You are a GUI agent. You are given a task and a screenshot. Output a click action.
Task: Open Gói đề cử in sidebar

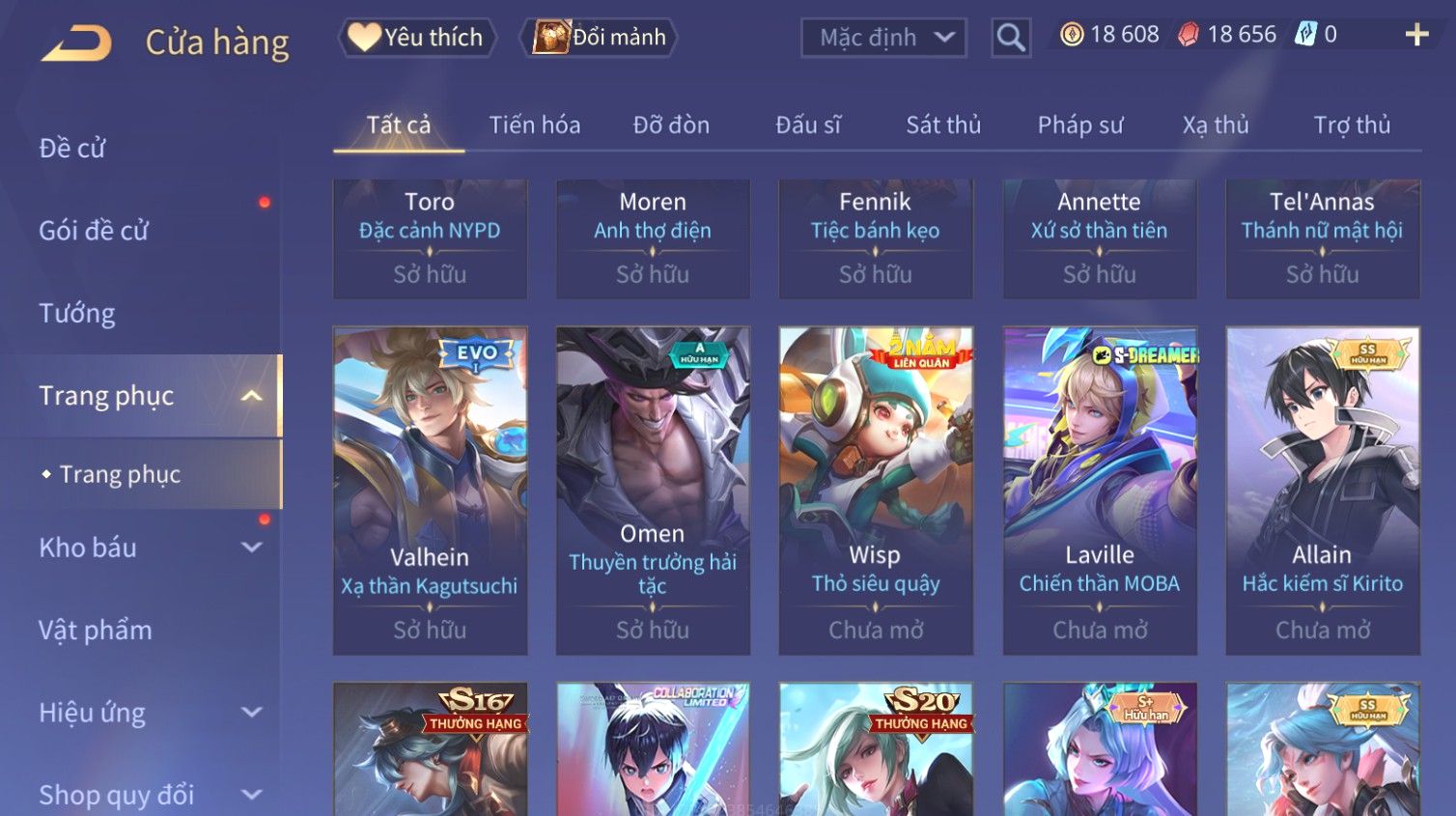[94, 231]
